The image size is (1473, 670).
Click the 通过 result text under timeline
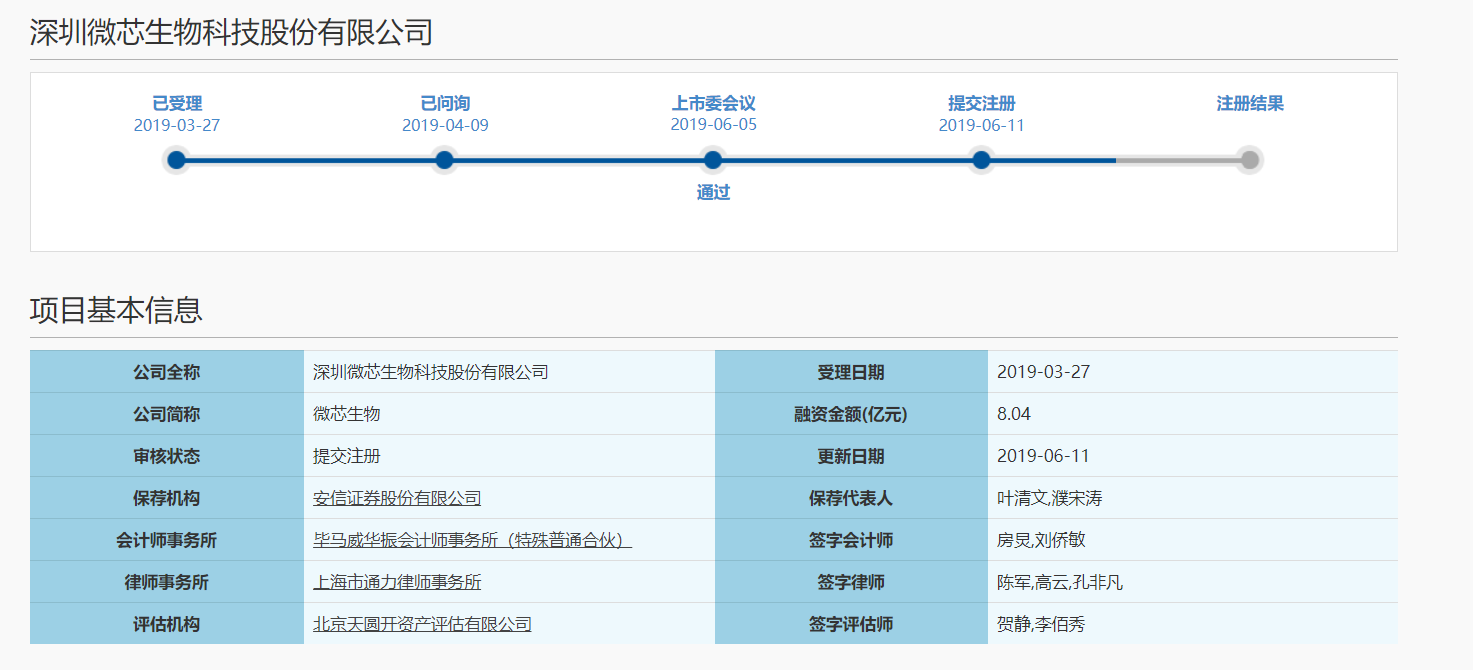[713, 193]
